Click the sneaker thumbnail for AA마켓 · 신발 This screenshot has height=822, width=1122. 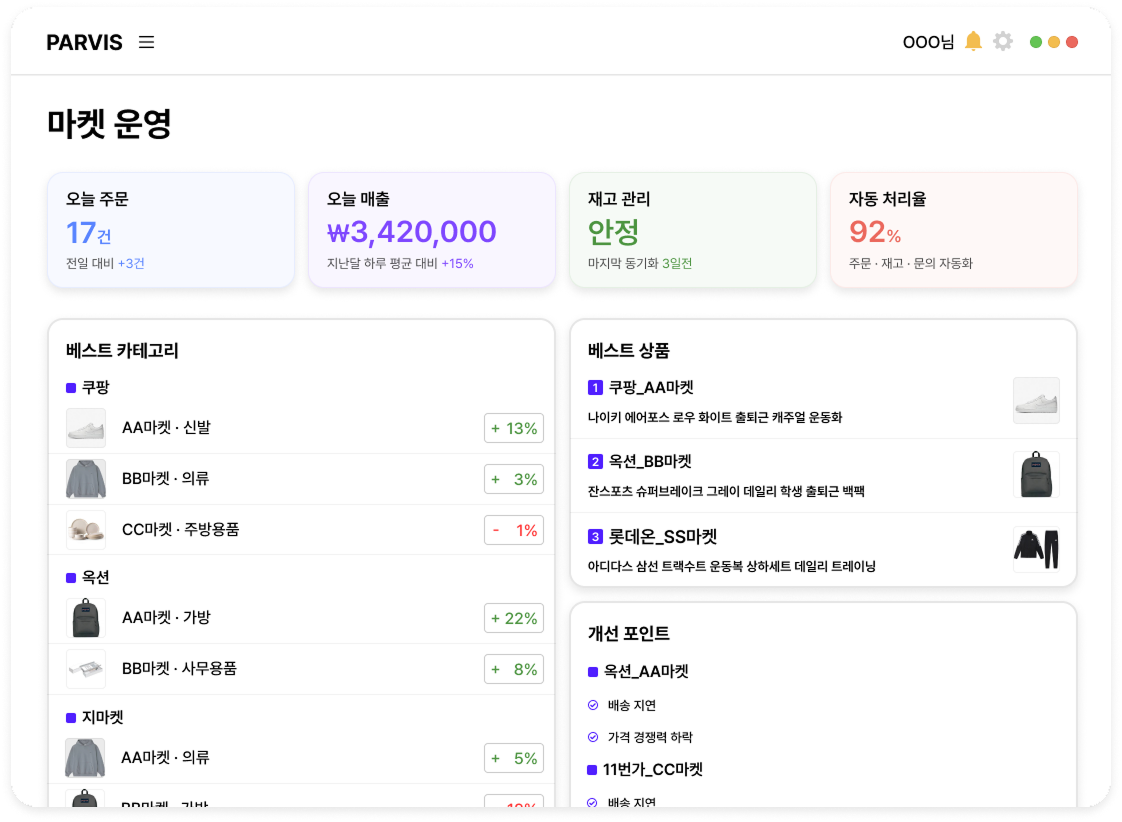tap(86, 428)
